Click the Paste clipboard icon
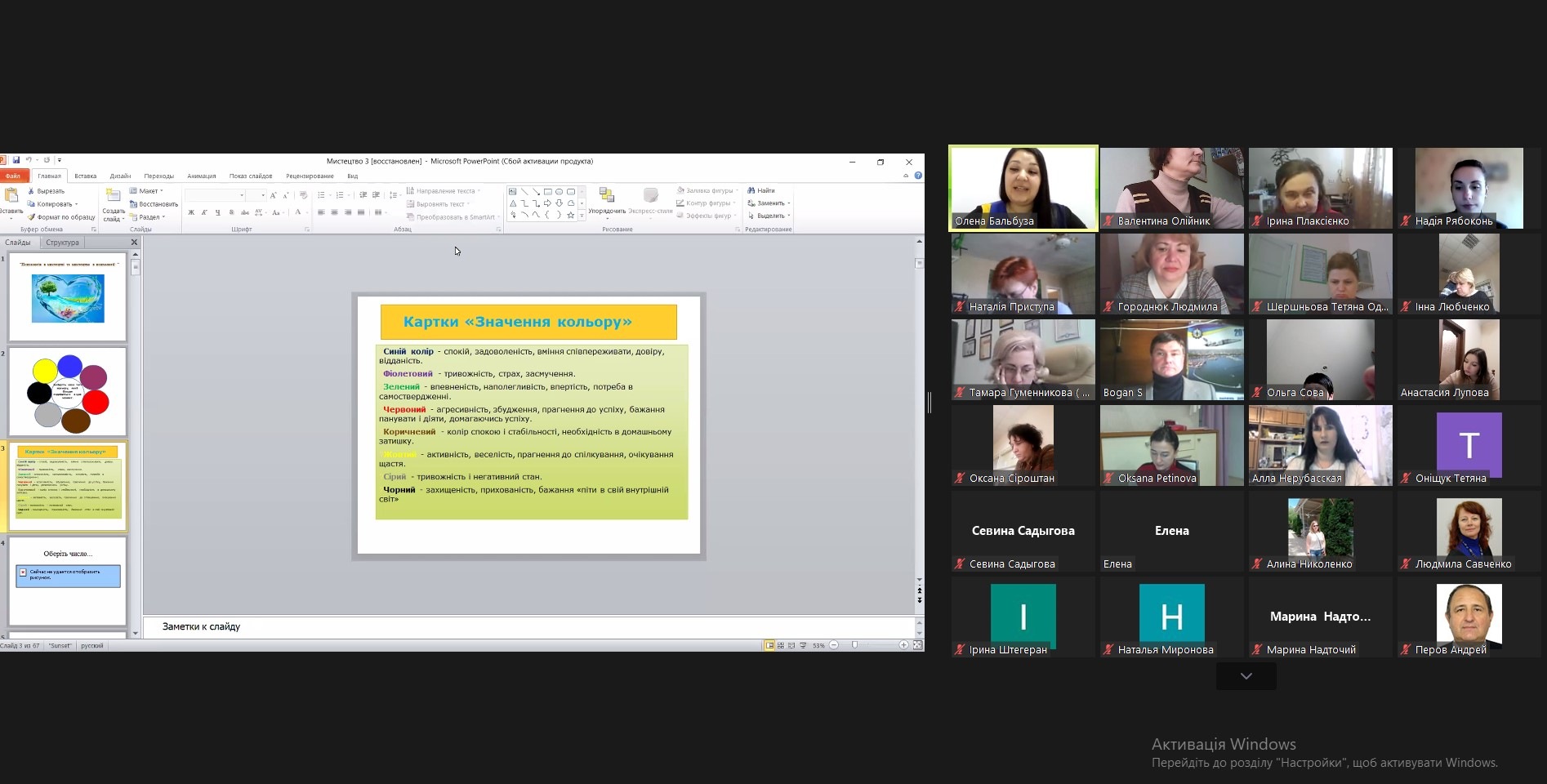Screen dimensions: 1547x784 [11, 196]
